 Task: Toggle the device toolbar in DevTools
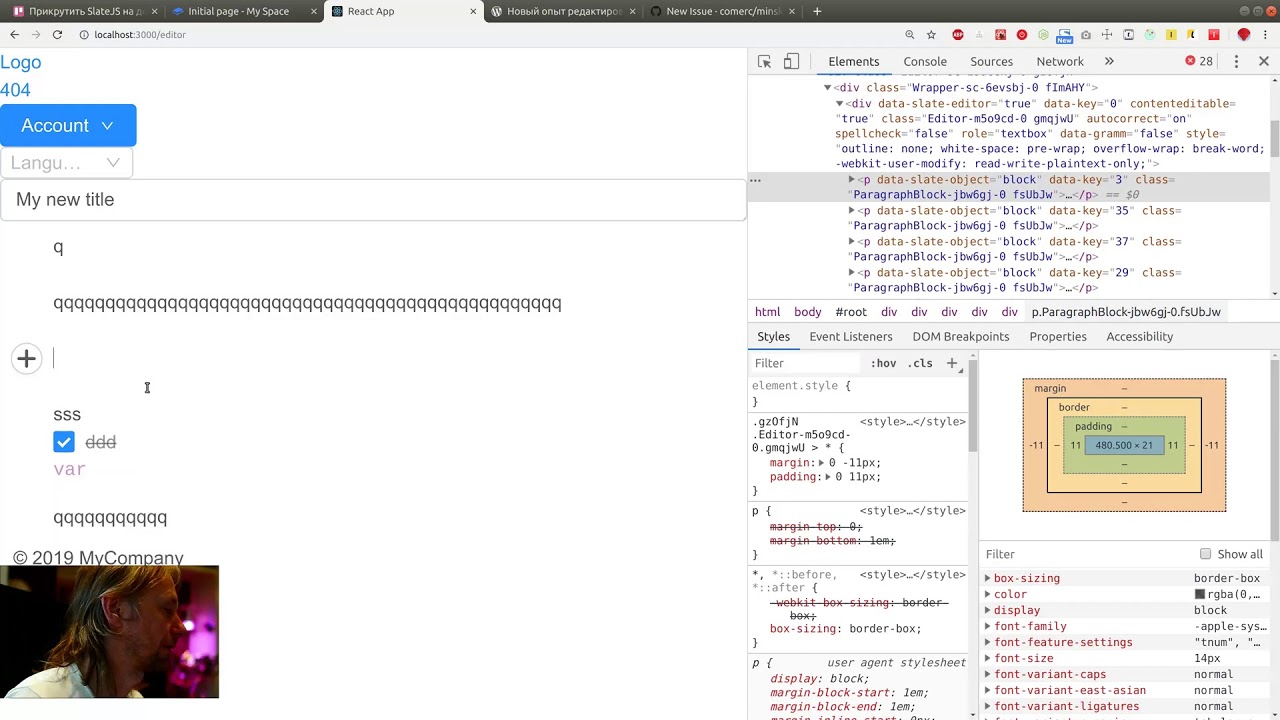791,61
